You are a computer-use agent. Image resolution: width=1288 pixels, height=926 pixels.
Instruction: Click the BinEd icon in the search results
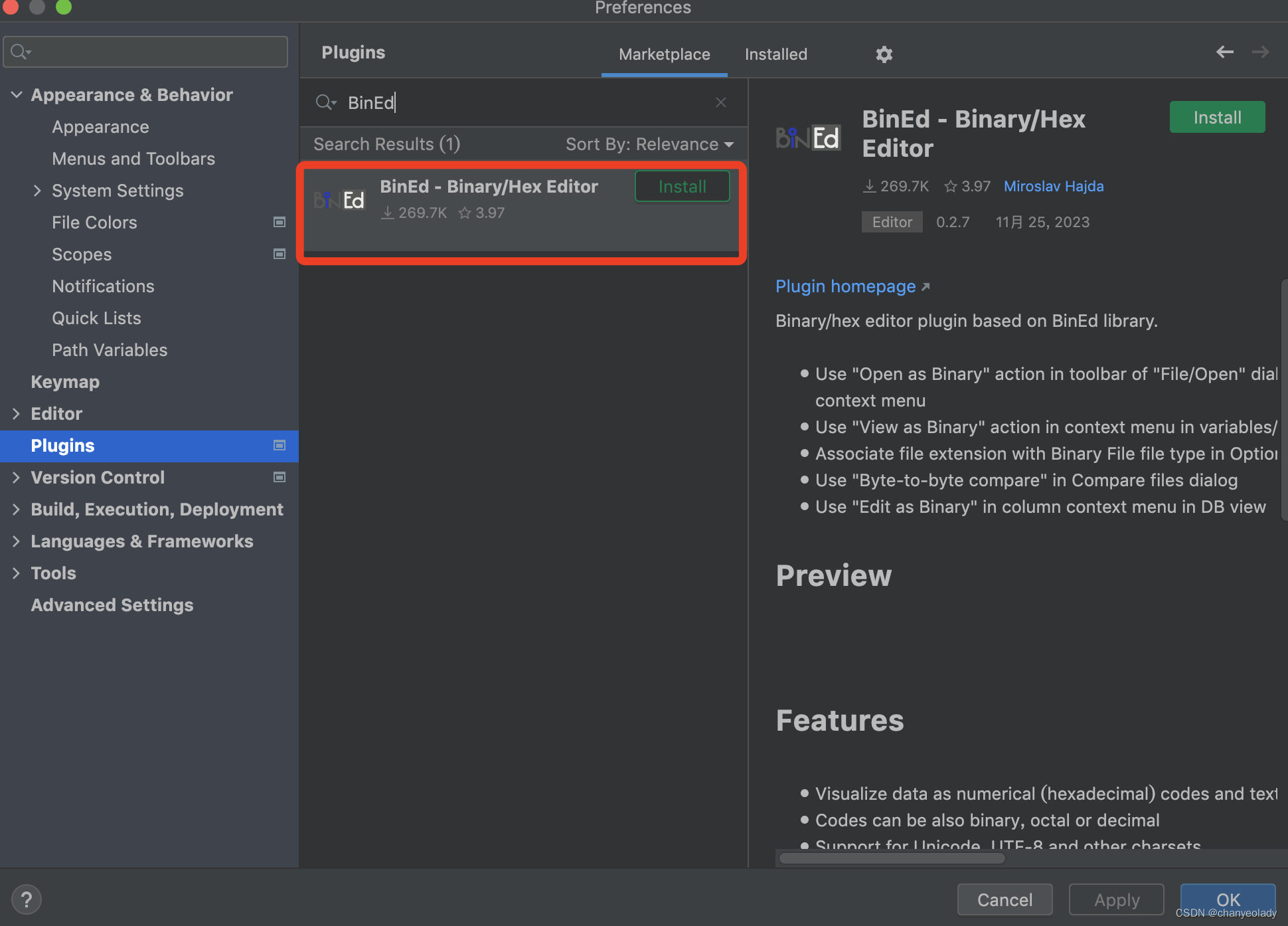(x=340, y=200)
